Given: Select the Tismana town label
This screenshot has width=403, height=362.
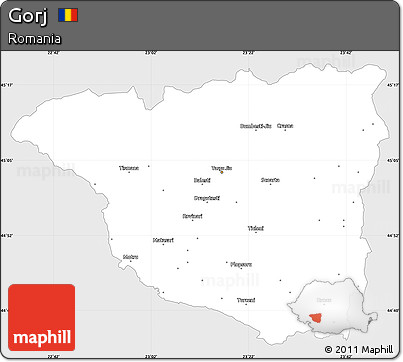Looking at the screenshot, I should (x=129, y=168).
